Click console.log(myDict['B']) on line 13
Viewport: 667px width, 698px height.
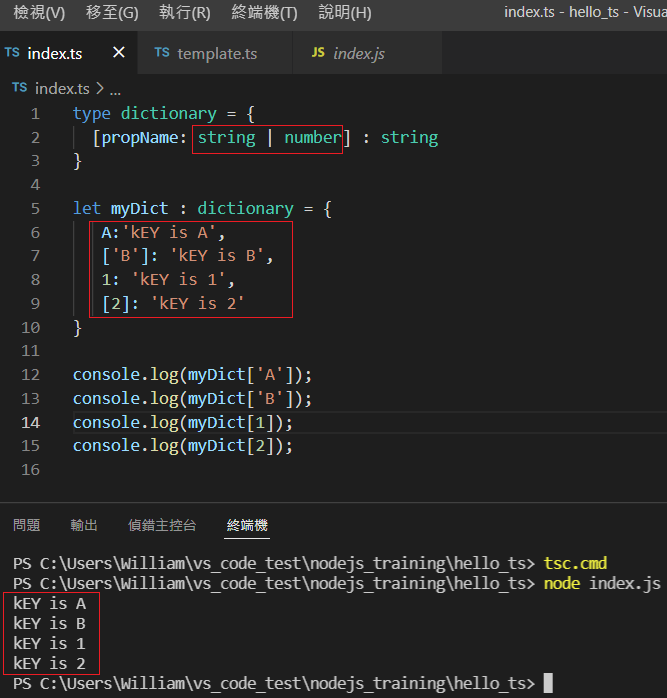pyautogui.click(x=192, y=398)
